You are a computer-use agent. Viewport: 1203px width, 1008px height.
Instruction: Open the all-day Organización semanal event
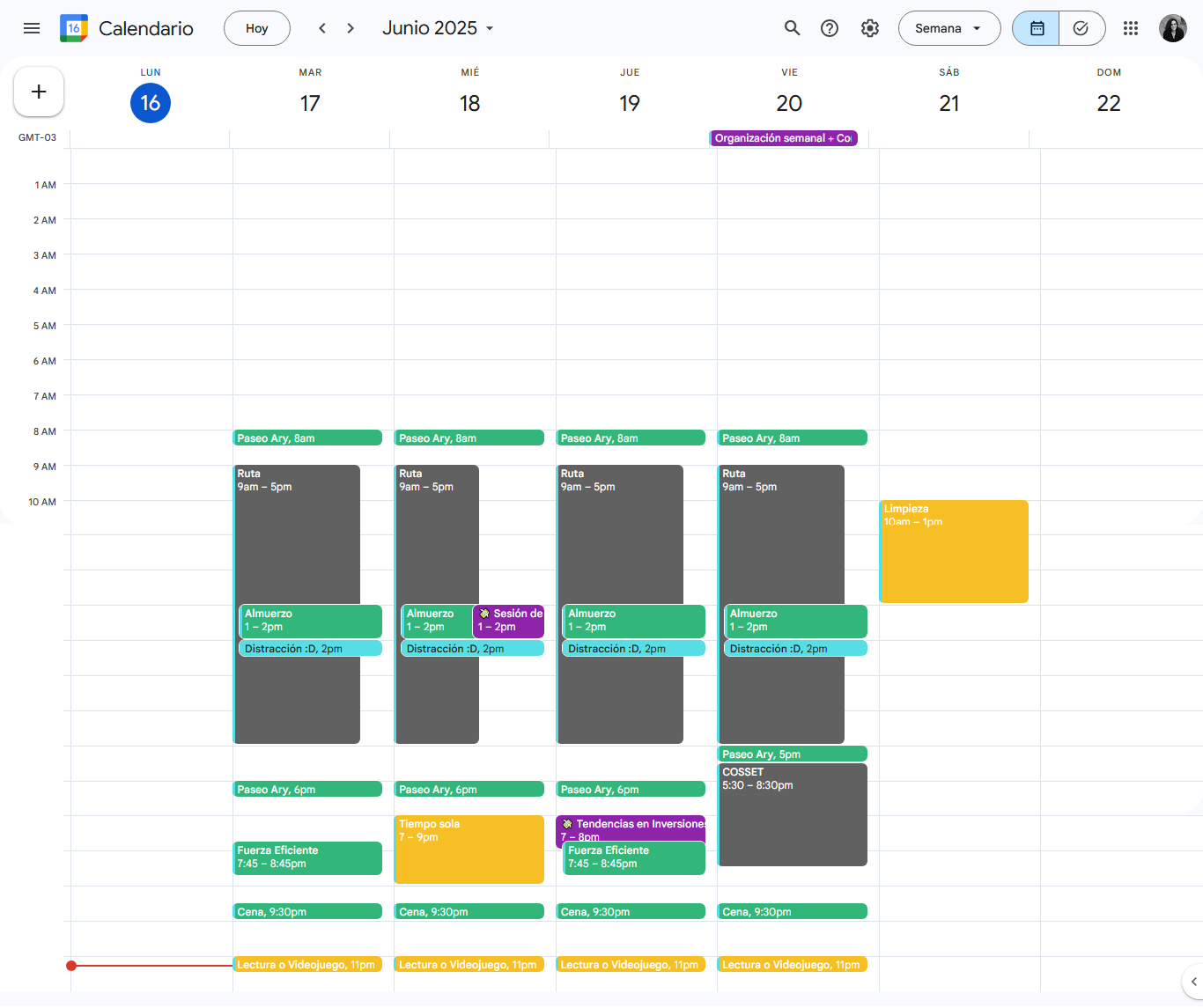tap(783, 138)
